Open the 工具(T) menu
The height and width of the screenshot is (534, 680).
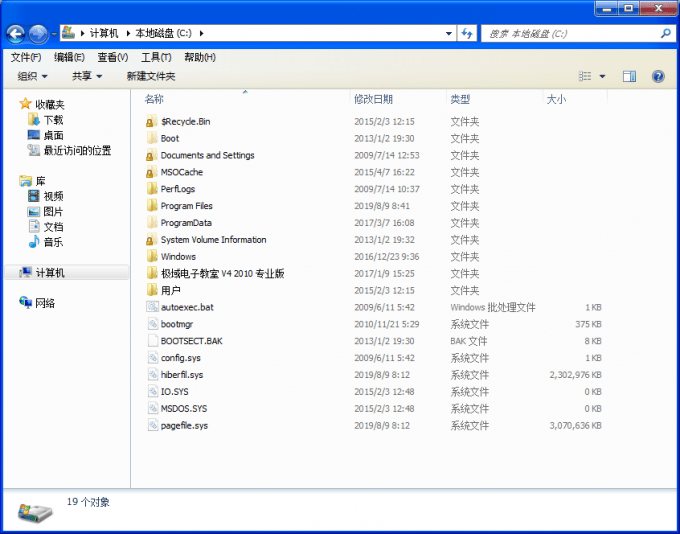(156, 57)
